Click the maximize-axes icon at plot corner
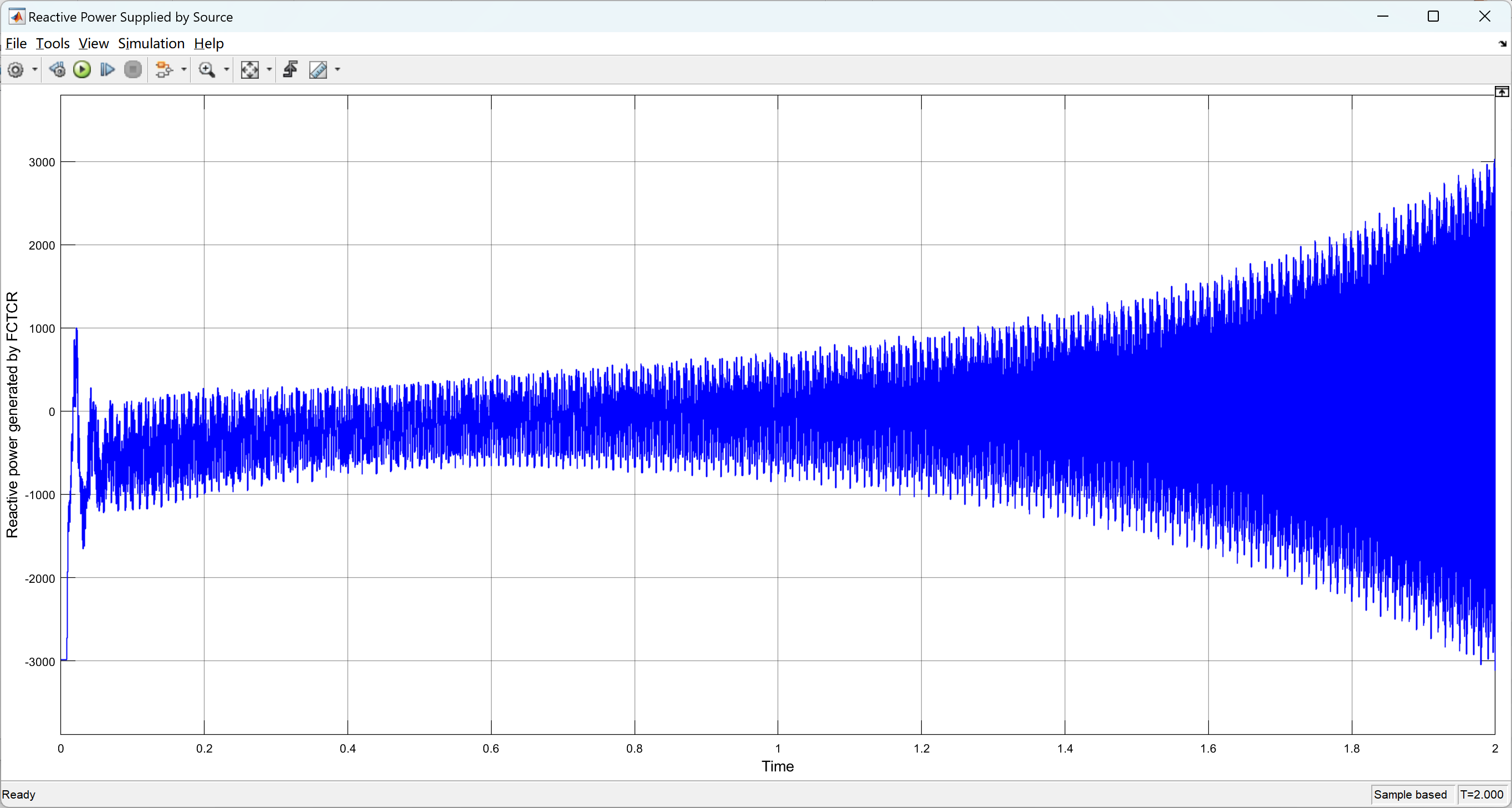This screenshot has height=808, width=1512. click(1501, 92)
